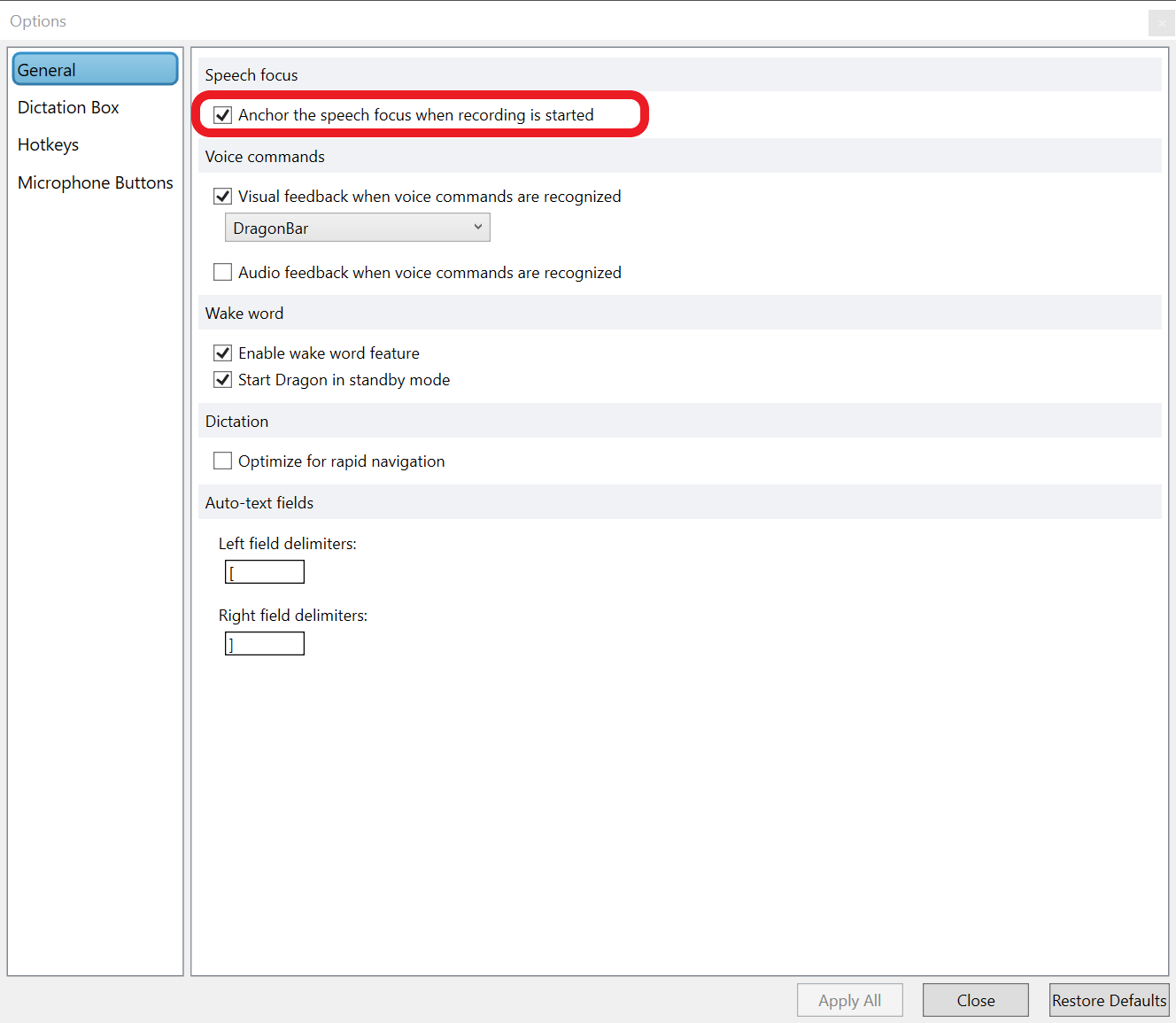Open the General options page
Screen dimensions: 1176x1023
point(95,70)
